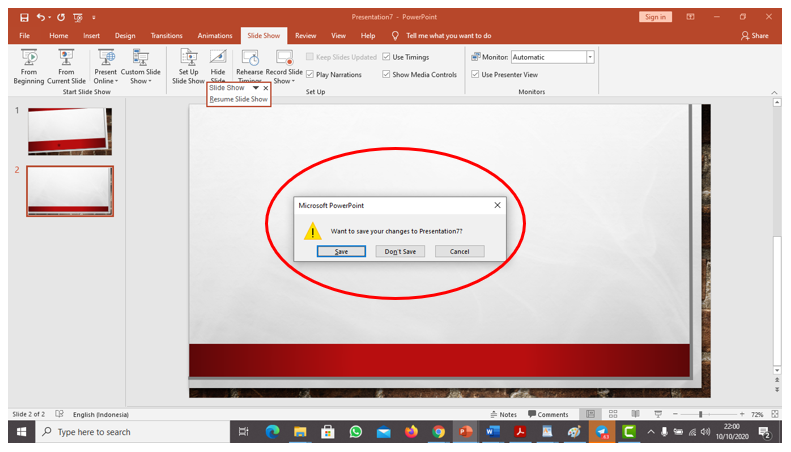Fit slide to current window icon

(775, 414)
